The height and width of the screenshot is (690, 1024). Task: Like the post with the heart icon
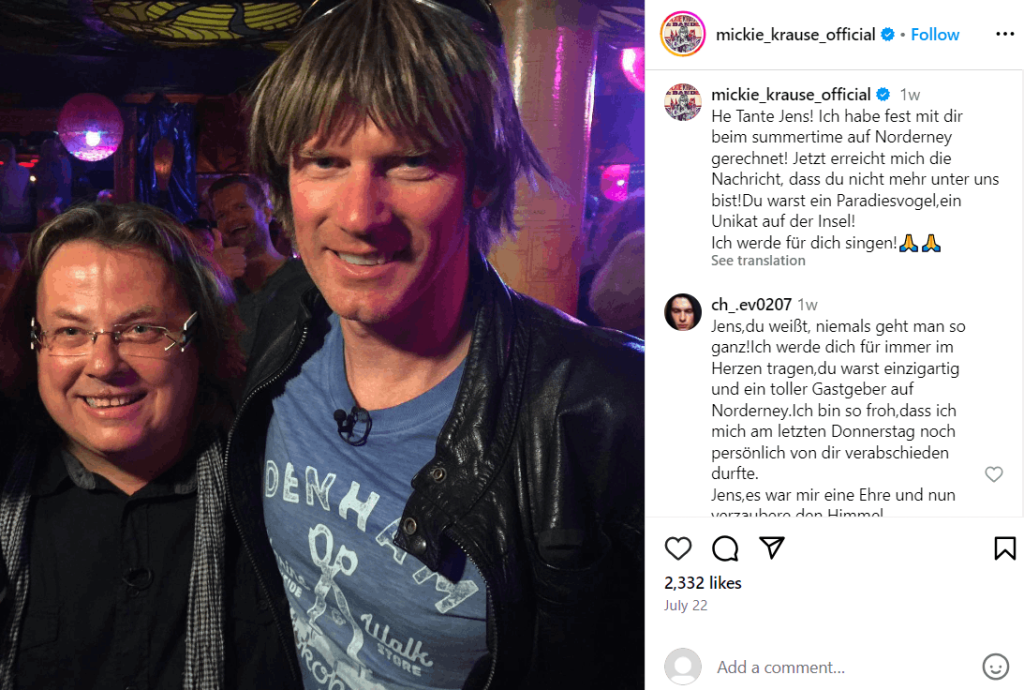pos(678,548)
